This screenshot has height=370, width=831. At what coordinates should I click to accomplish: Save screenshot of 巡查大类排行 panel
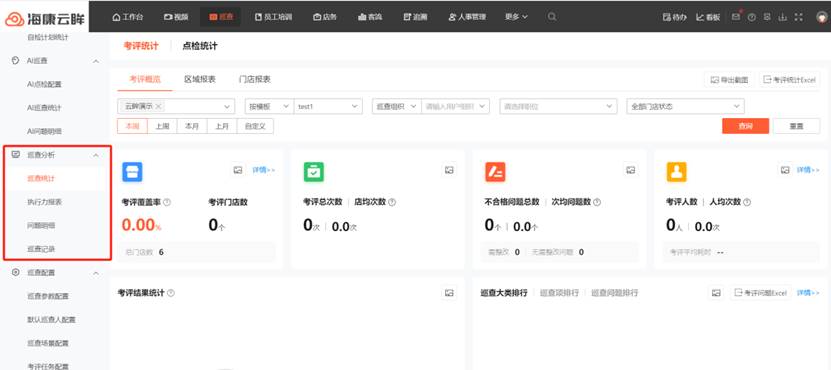[717, 293]
